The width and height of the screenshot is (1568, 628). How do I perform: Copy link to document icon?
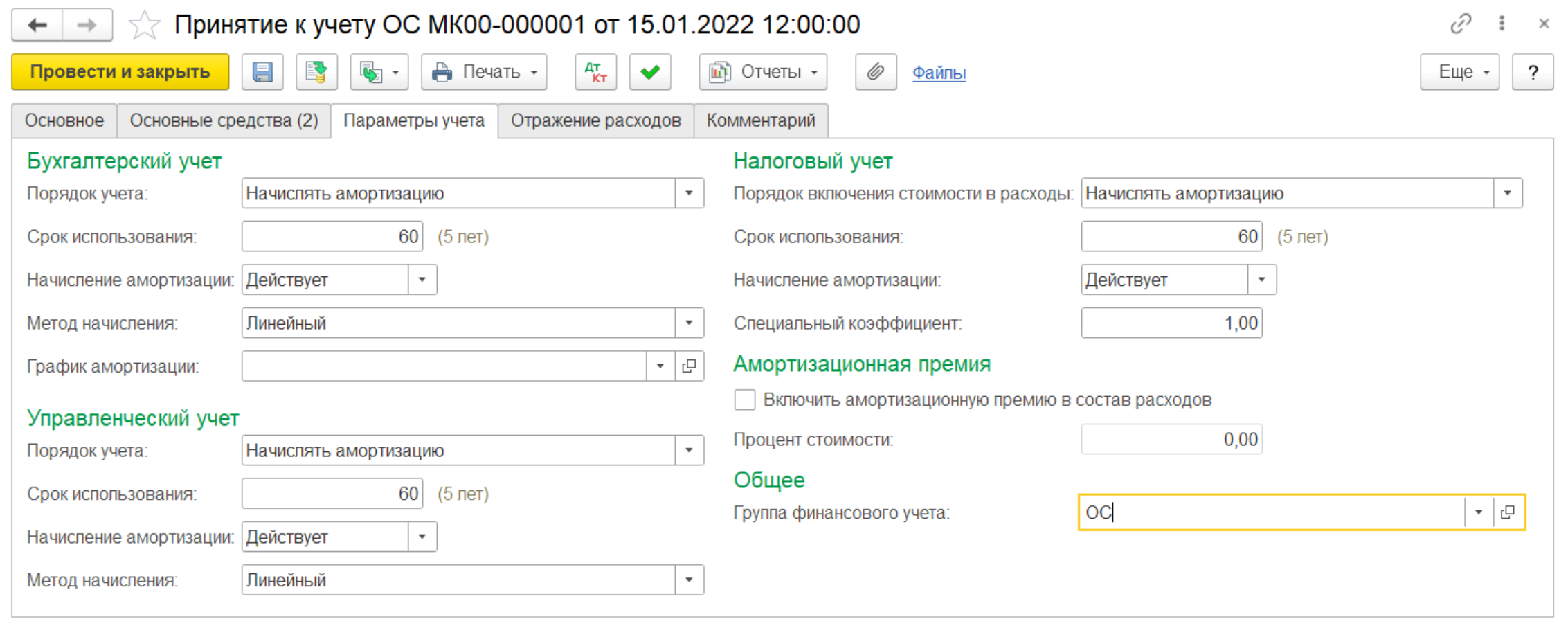click(1461, 24)
